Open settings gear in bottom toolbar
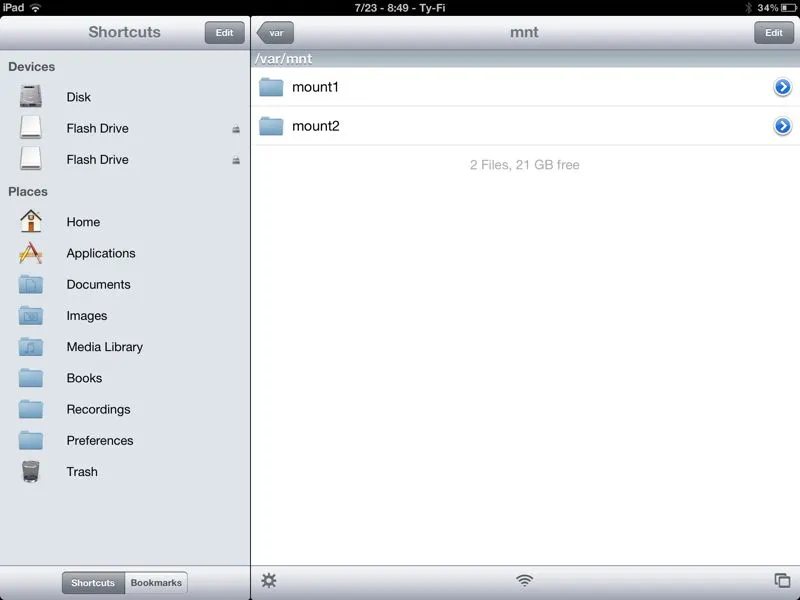The height and width of the screenshot is (600, 800). point(268,581)
